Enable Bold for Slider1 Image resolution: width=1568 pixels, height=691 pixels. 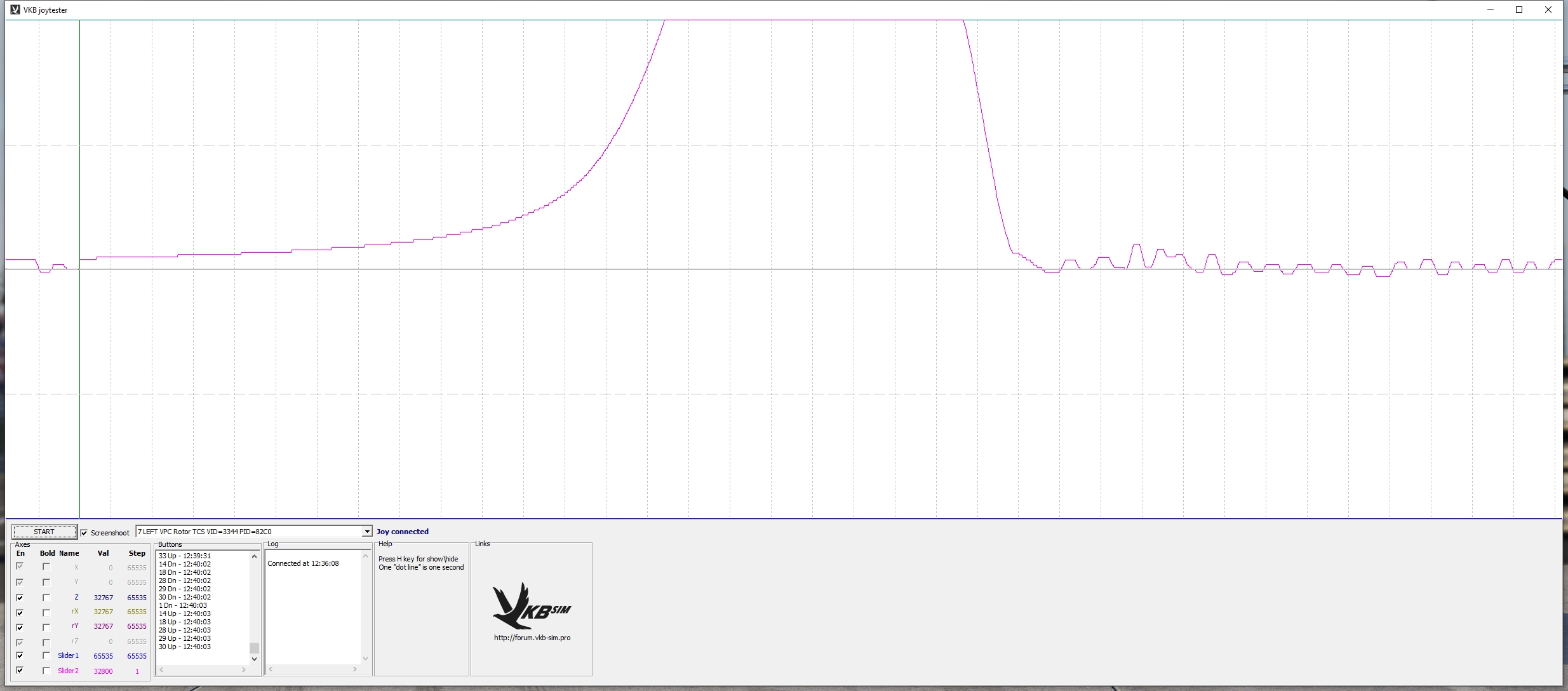[46, 655]
